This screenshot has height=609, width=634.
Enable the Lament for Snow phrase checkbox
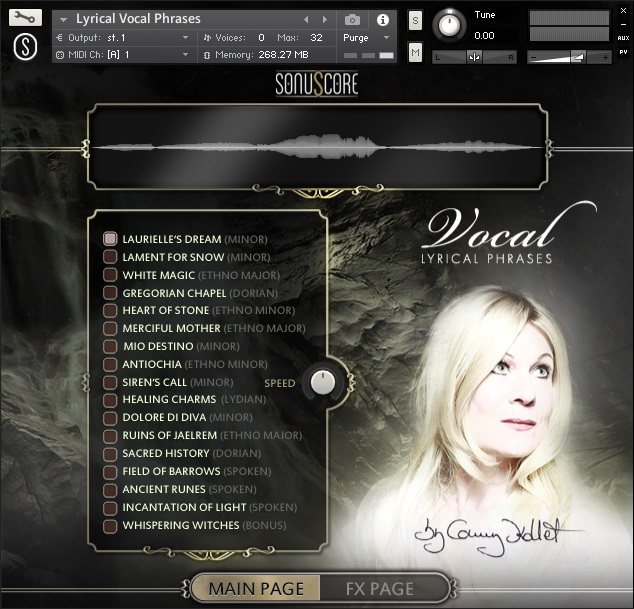[110, 257]
